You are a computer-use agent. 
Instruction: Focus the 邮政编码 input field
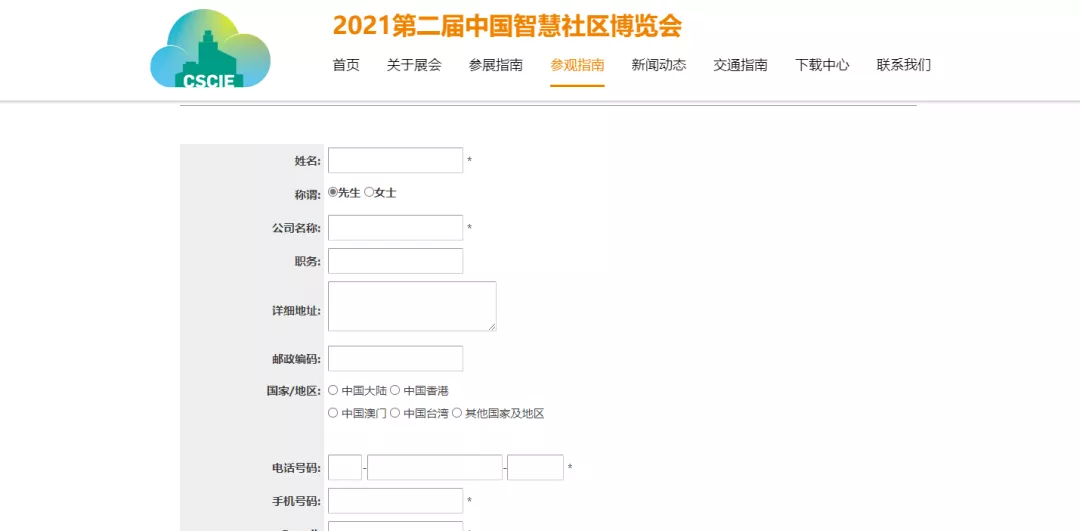[x=395, y=358]
